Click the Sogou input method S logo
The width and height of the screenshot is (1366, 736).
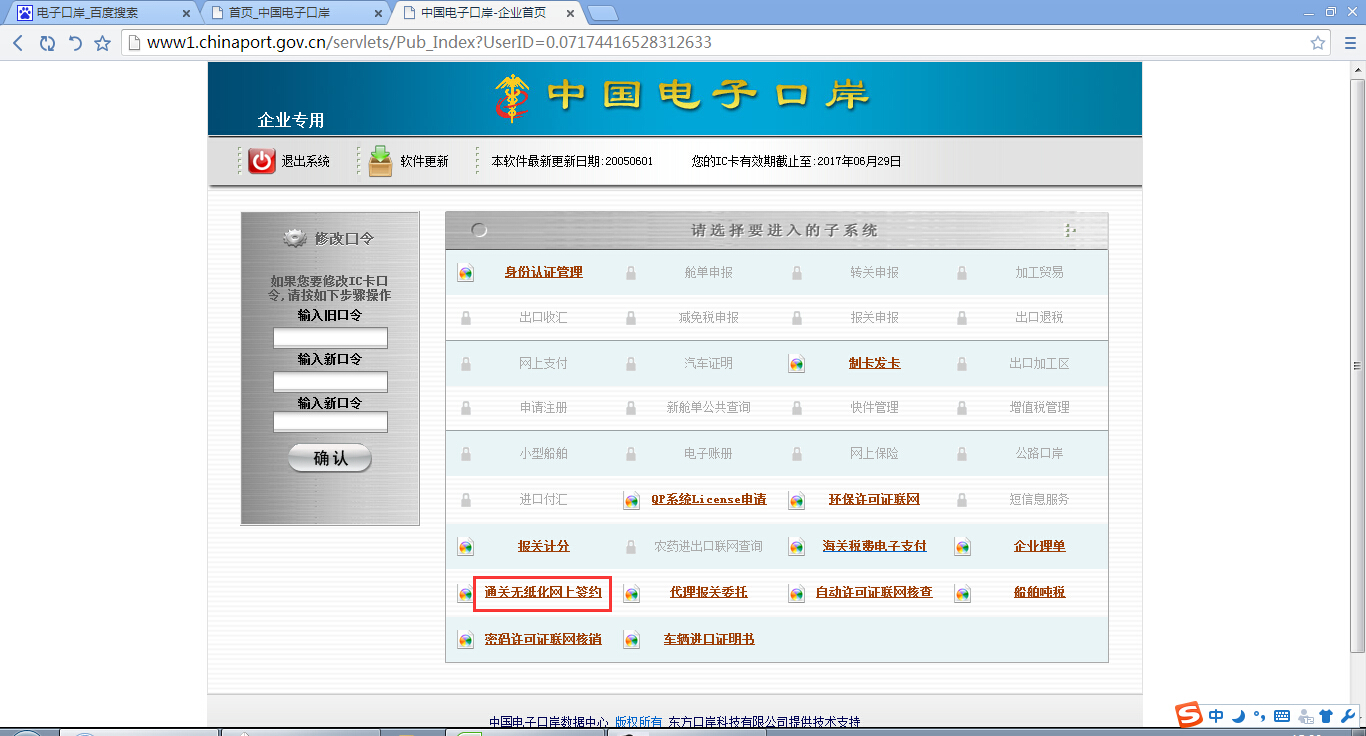tap(1187, 715)
